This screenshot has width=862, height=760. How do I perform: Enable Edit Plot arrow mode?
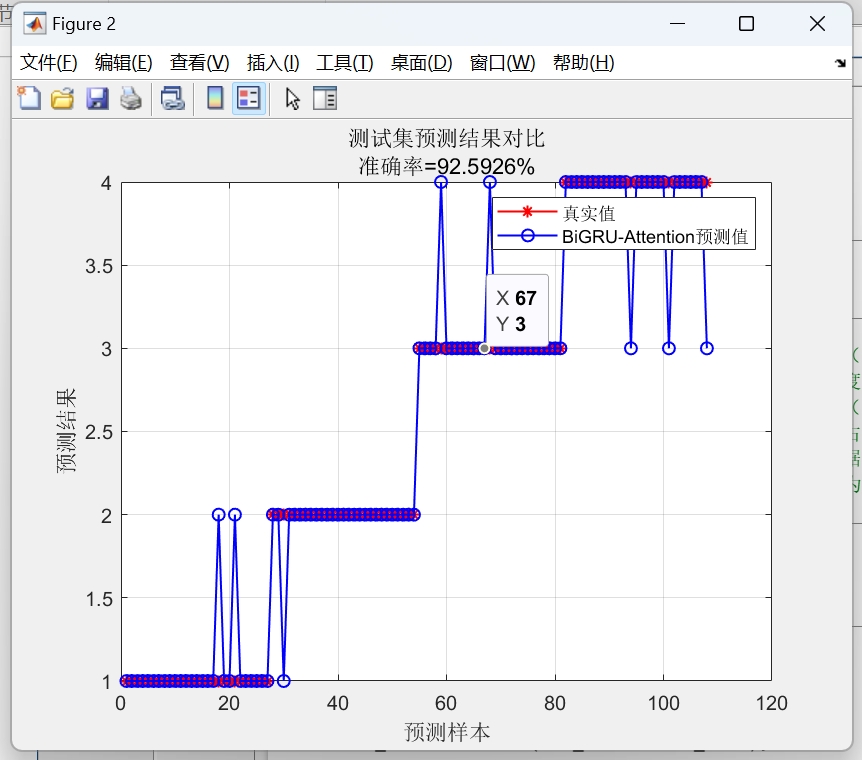coord(290,98)
